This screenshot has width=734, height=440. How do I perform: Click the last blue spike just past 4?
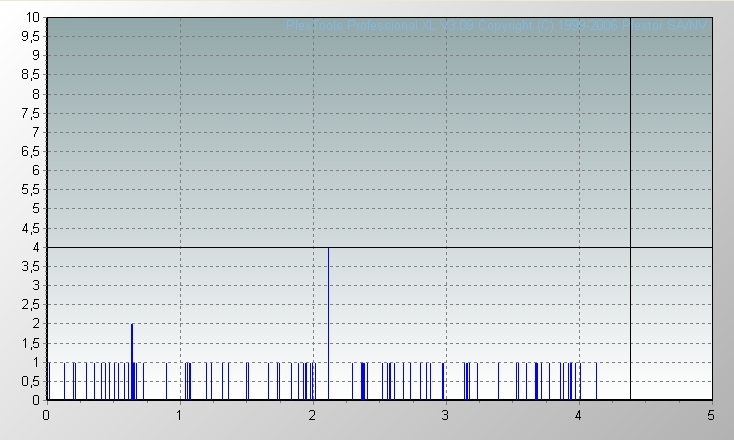[596, 381]
